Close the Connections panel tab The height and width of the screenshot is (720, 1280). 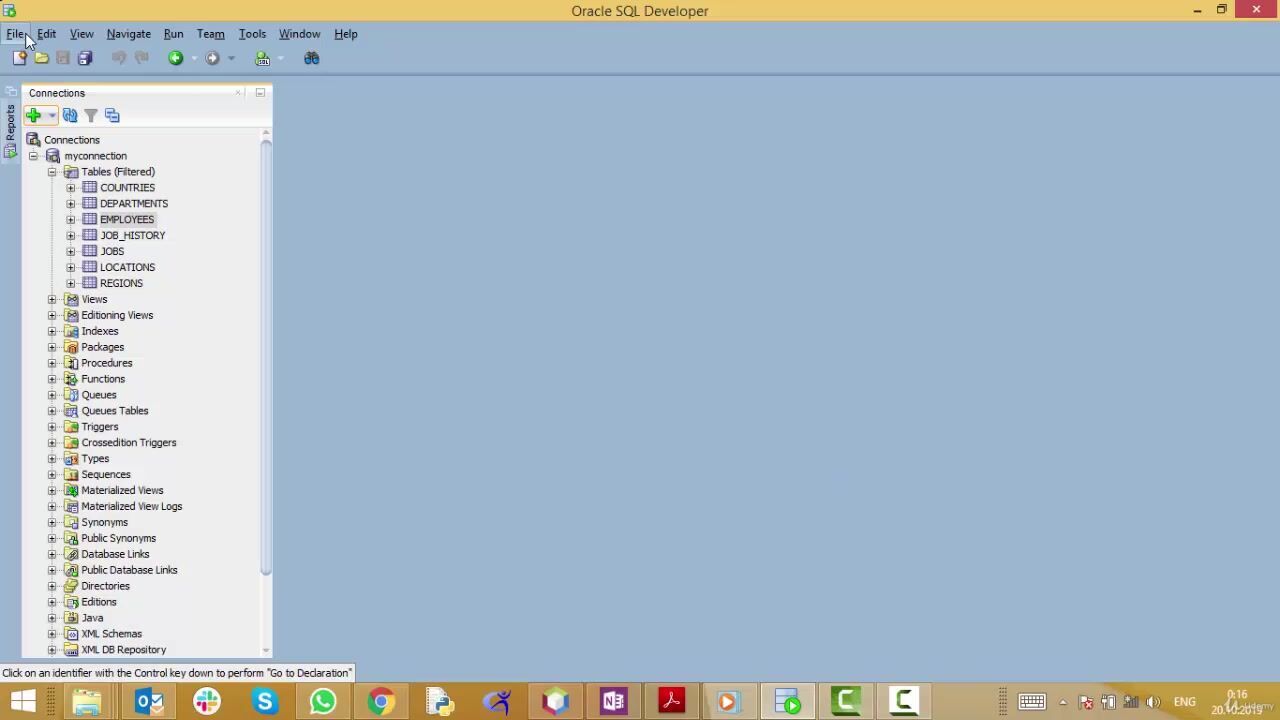tap(238, 93)
